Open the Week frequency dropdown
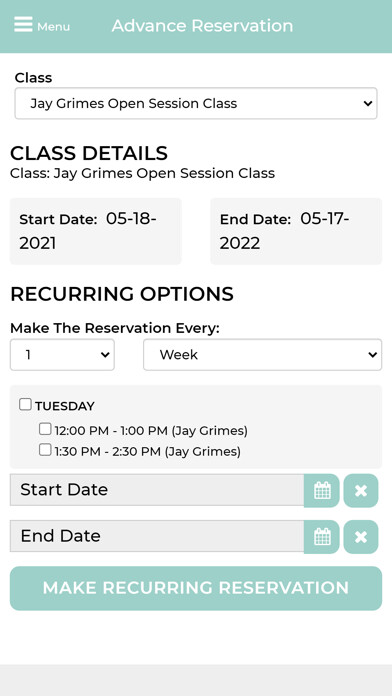Screen dimensions: 392x696 click(262, 355)
